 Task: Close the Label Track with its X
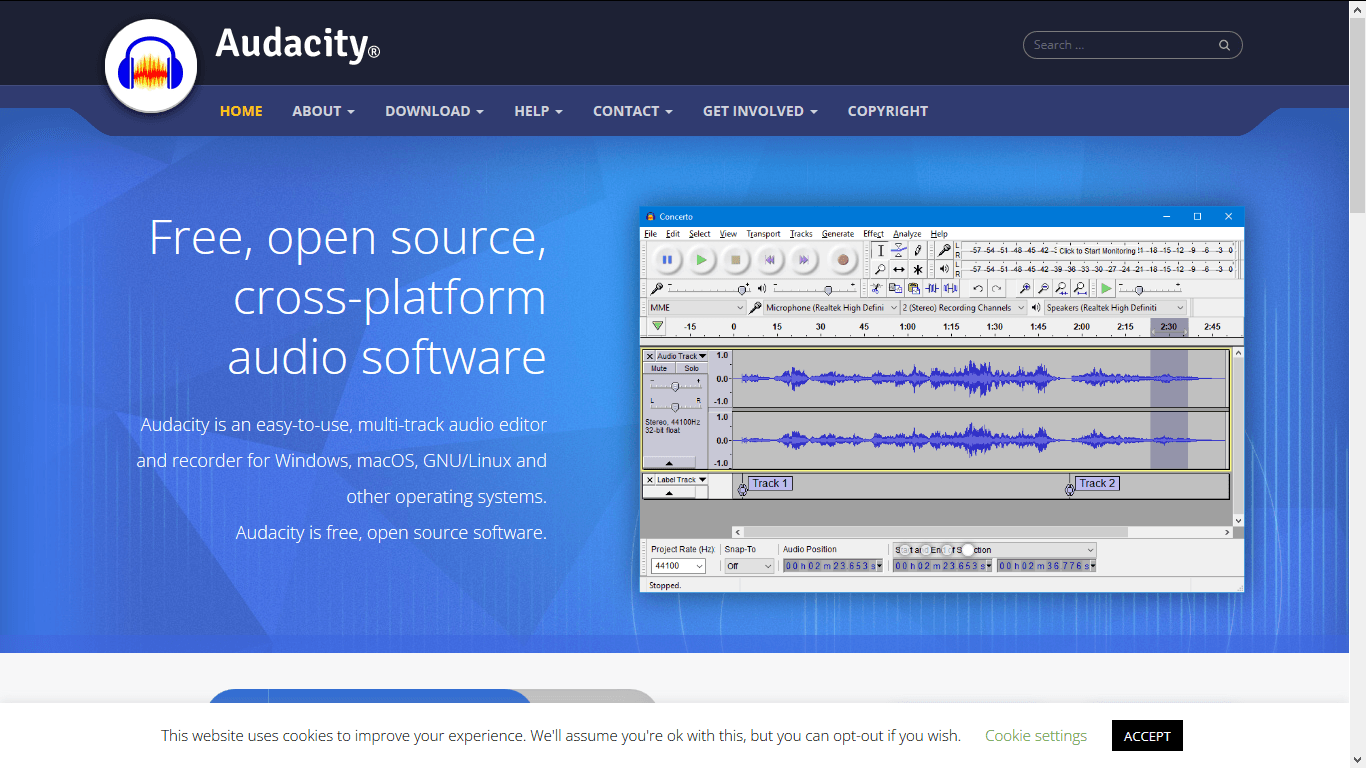pyautogui.click(x=649, y=480)
